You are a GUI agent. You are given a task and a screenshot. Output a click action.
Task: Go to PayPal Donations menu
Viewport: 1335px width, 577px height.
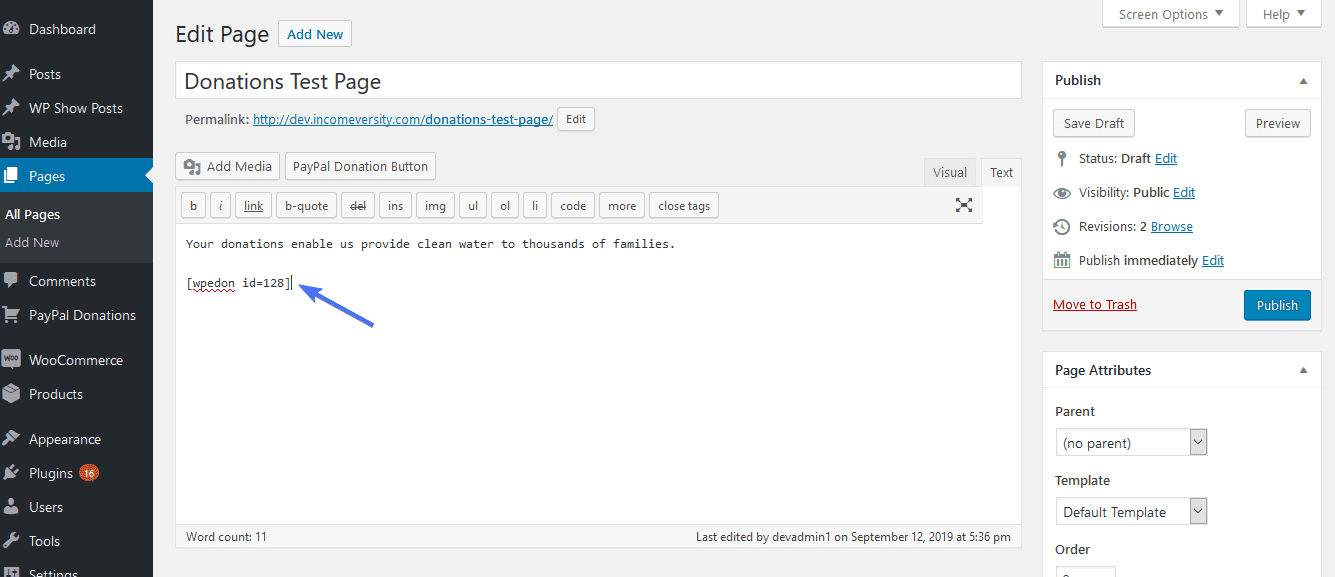(76, 315)
